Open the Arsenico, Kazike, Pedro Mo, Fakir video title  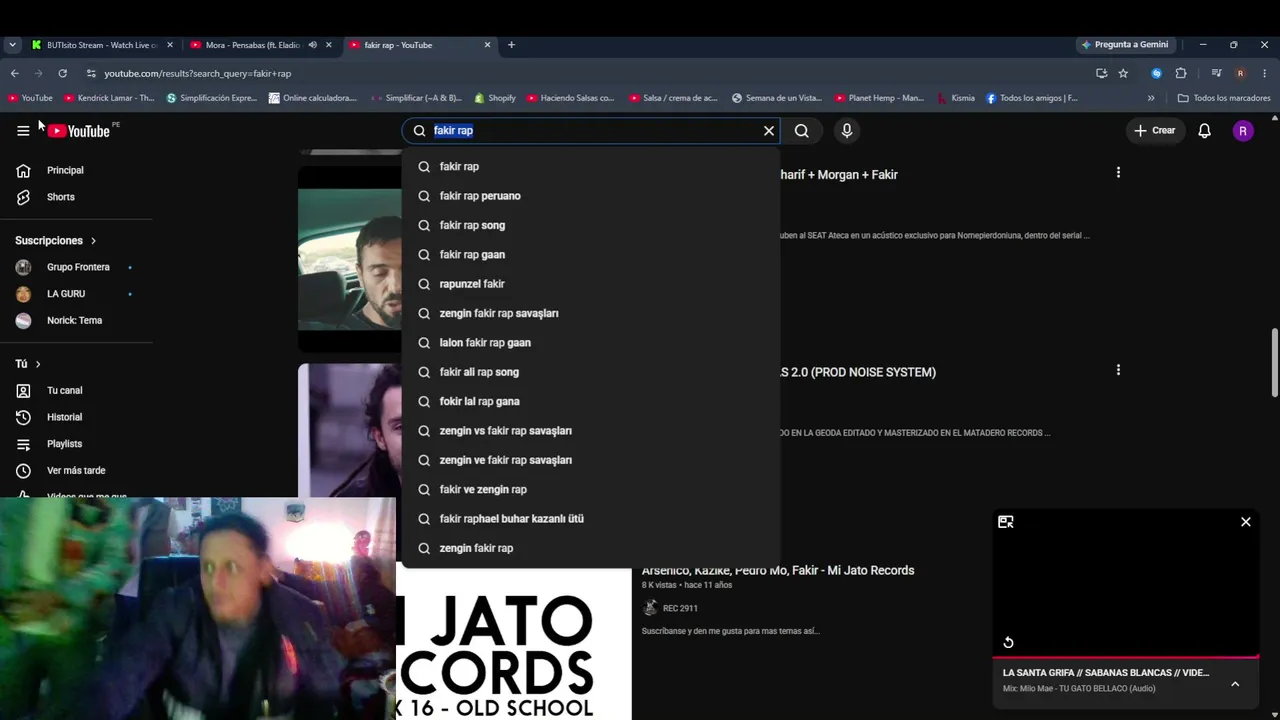click(778, 570)
